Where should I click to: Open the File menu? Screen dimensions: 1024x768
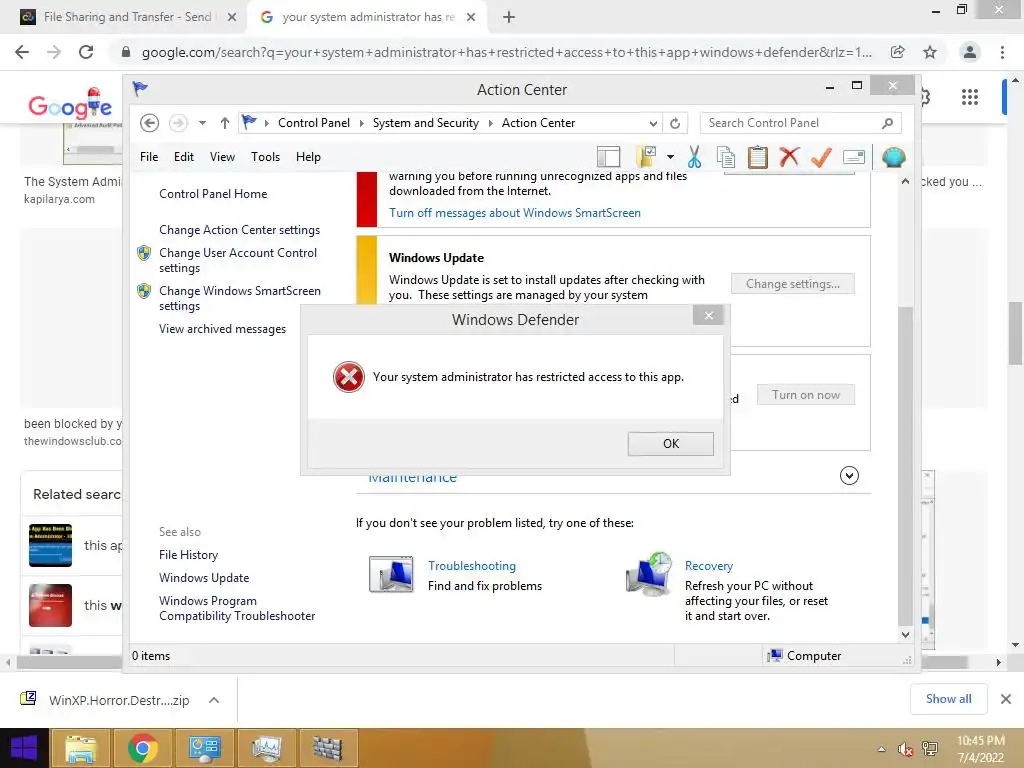[x=149, y=157]
